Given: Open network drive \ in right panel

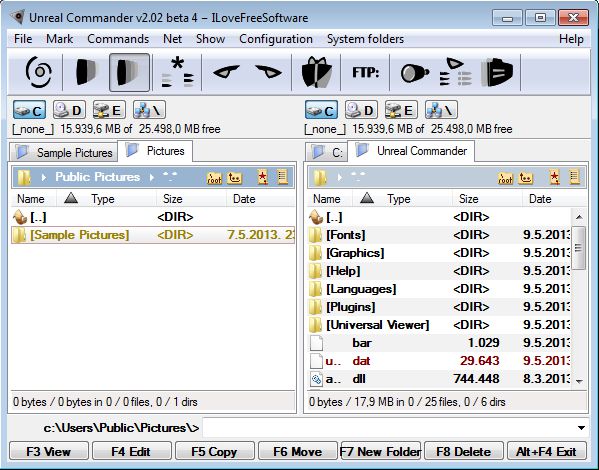Looking at the screenshot, I should [x=441, y=110].
